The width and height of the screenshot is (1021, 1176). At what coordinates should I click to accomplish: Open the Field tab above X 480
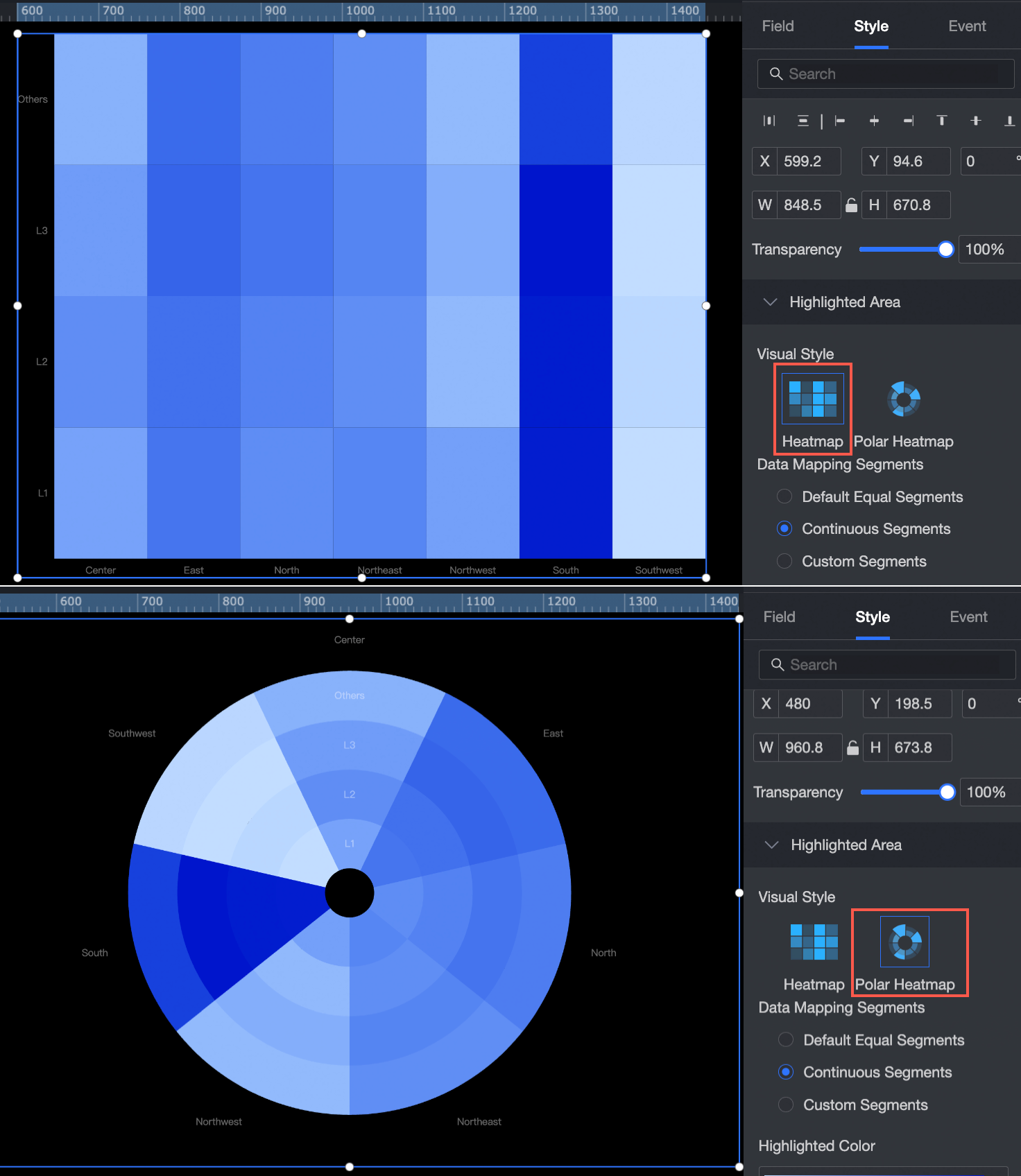coord(779,617)
